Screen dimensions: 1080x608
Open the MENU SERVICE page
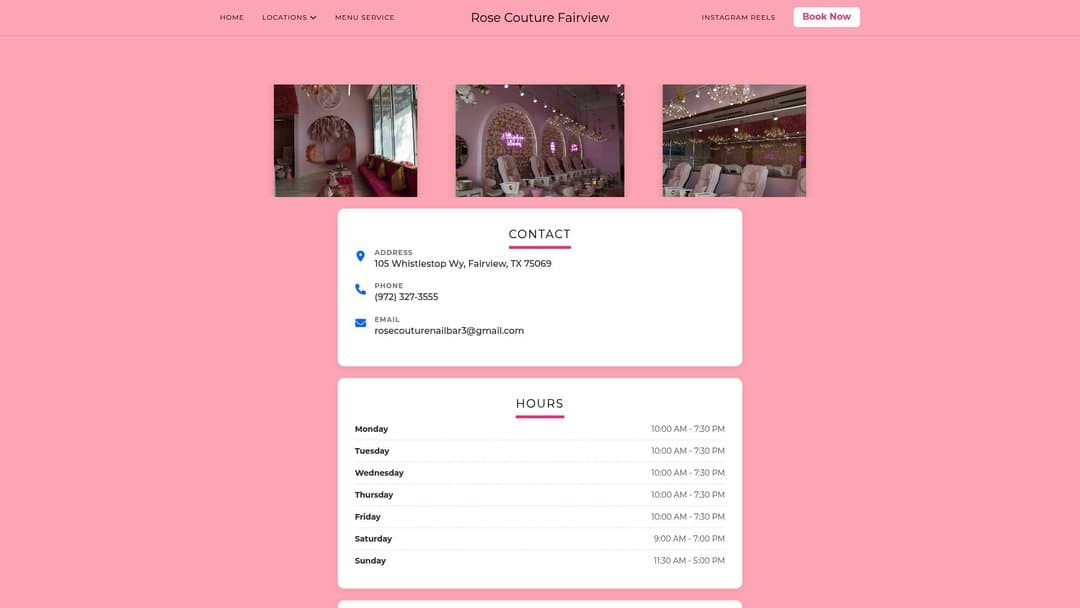point(364,17)
